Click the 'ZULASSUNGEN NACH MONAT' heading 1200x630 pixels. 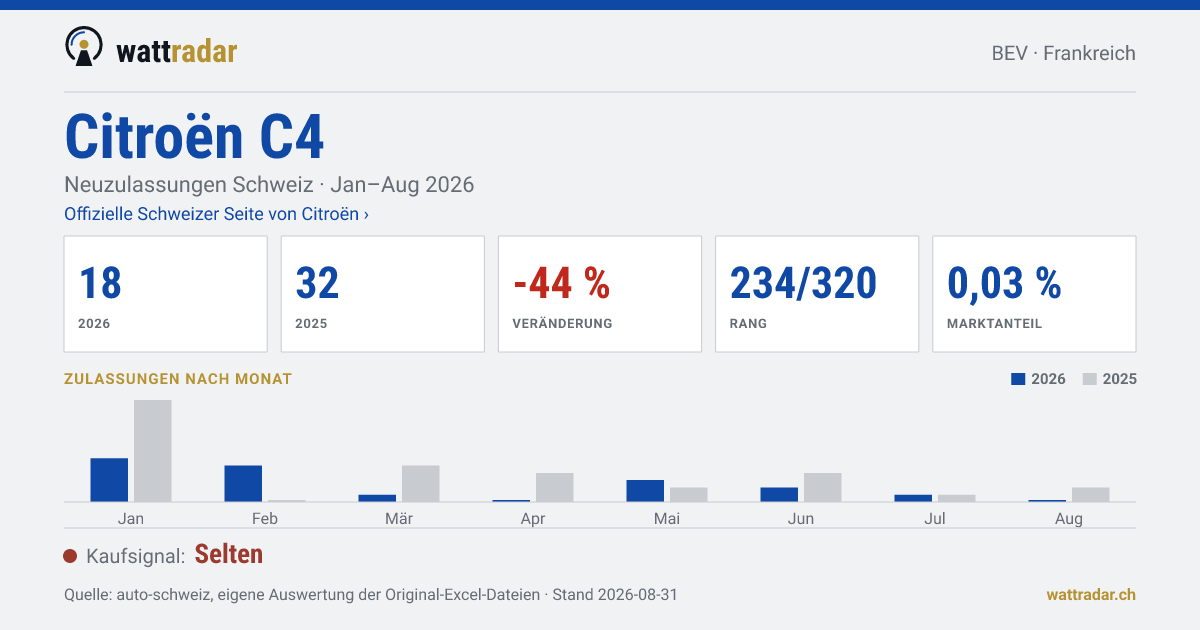(178, 379)
